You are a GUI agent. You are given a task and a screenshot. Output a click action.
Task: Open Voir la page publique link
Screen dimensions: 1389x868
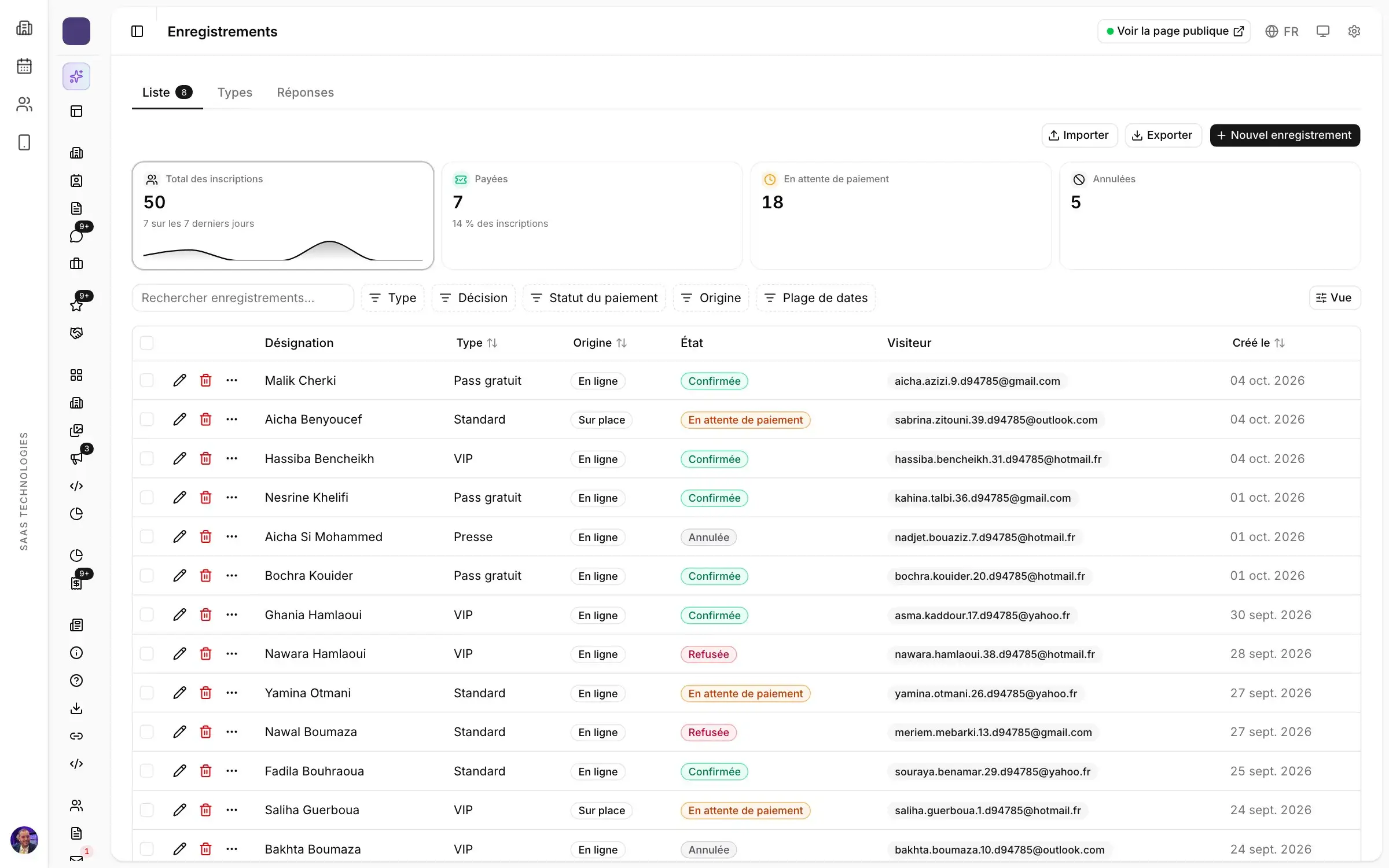point(1174,31)
